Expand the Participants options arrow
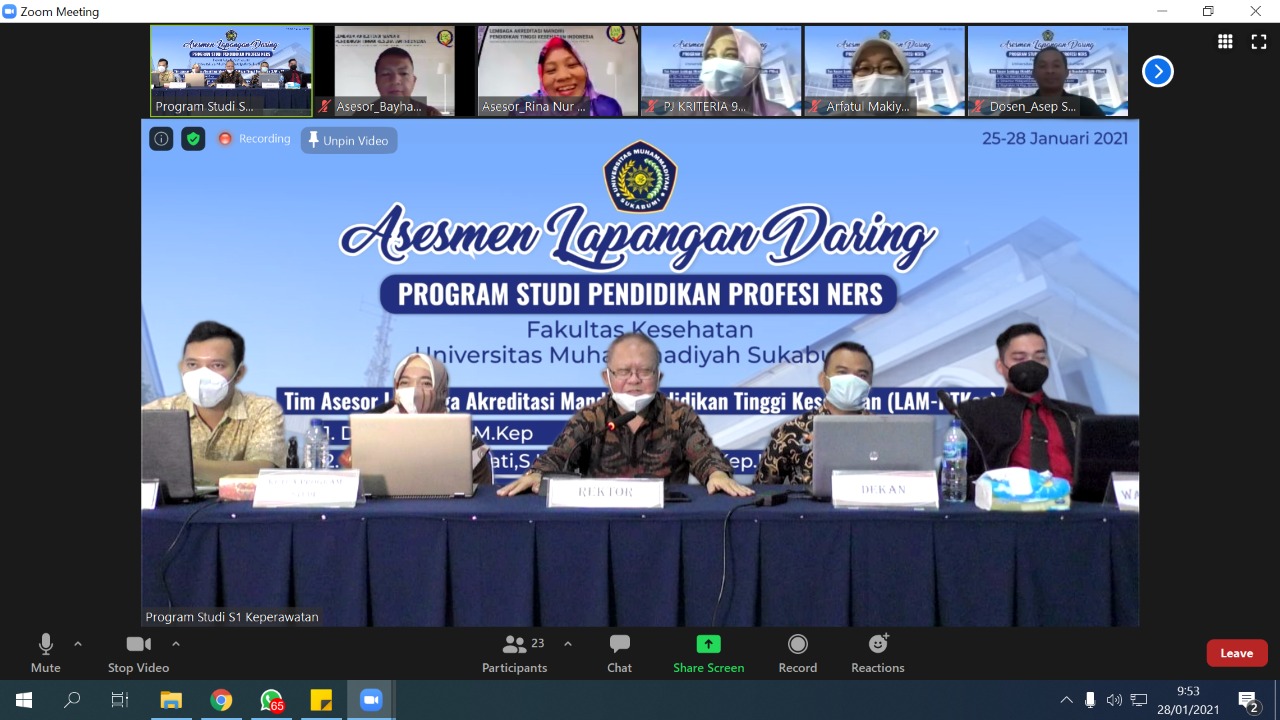 [568, 644]
